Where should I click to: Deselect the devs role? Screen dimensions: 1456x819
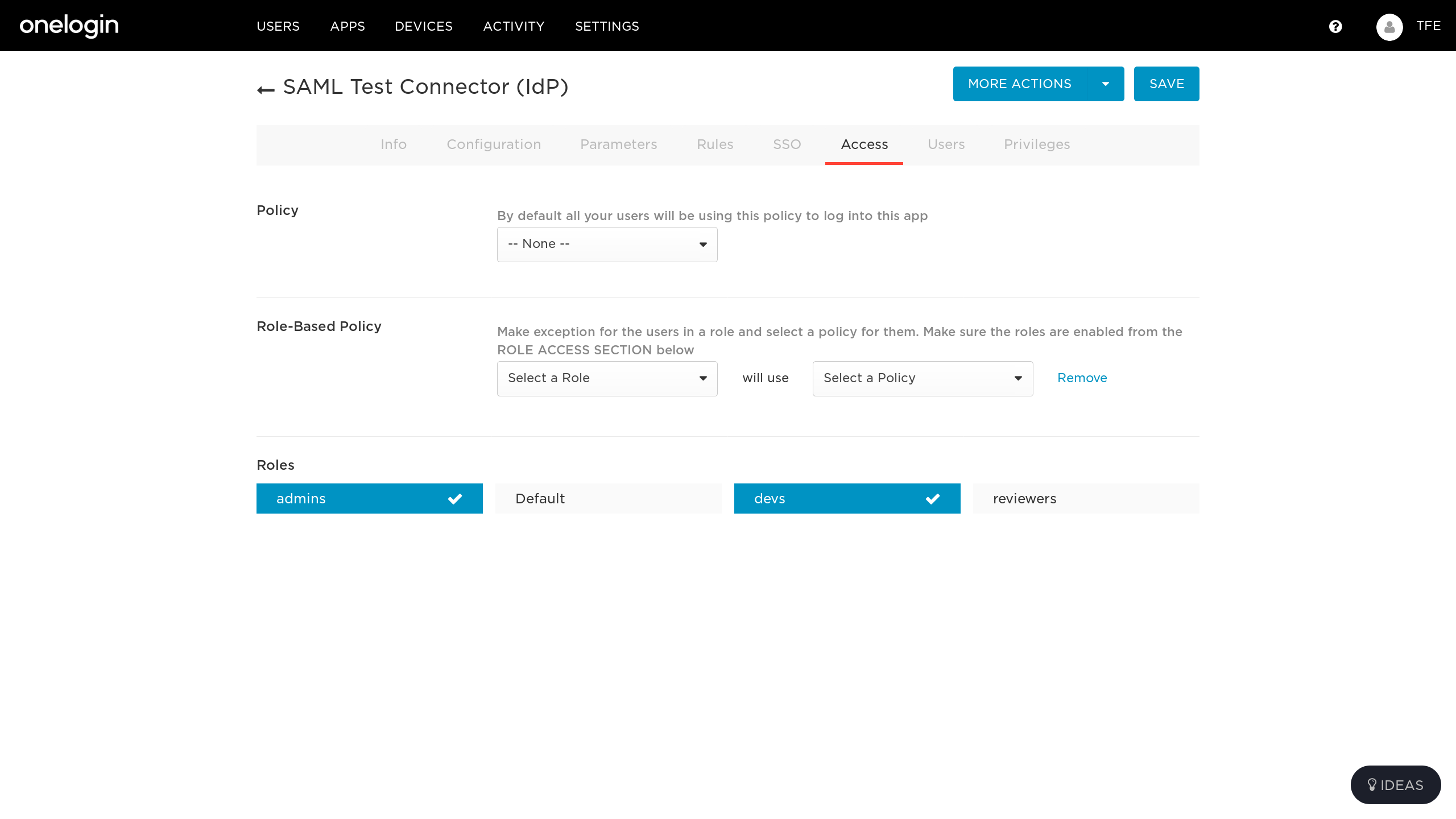(847, 499)
